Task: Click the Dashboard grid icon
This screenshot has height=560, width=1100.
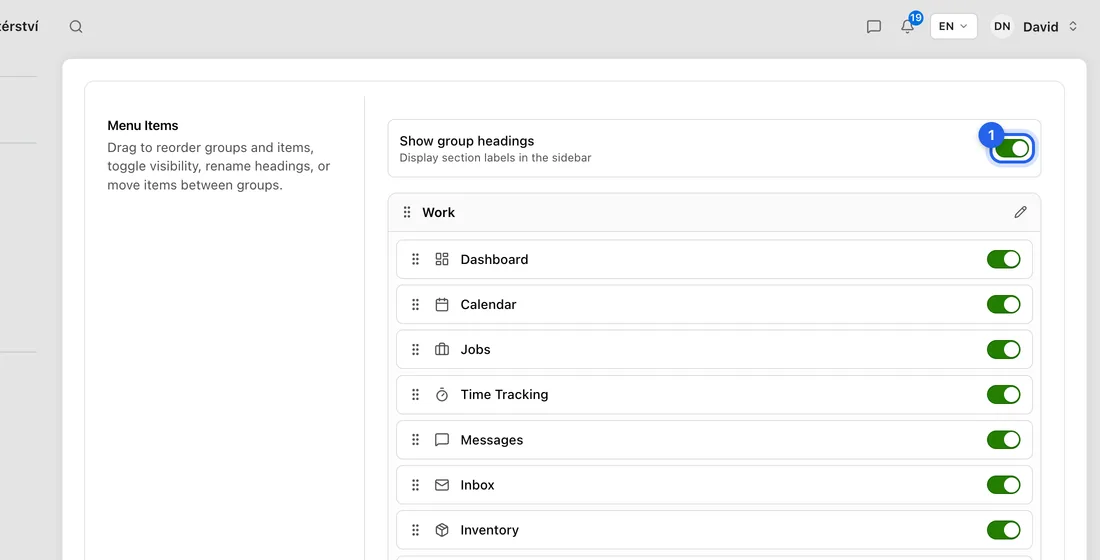Action: (442, 259)
